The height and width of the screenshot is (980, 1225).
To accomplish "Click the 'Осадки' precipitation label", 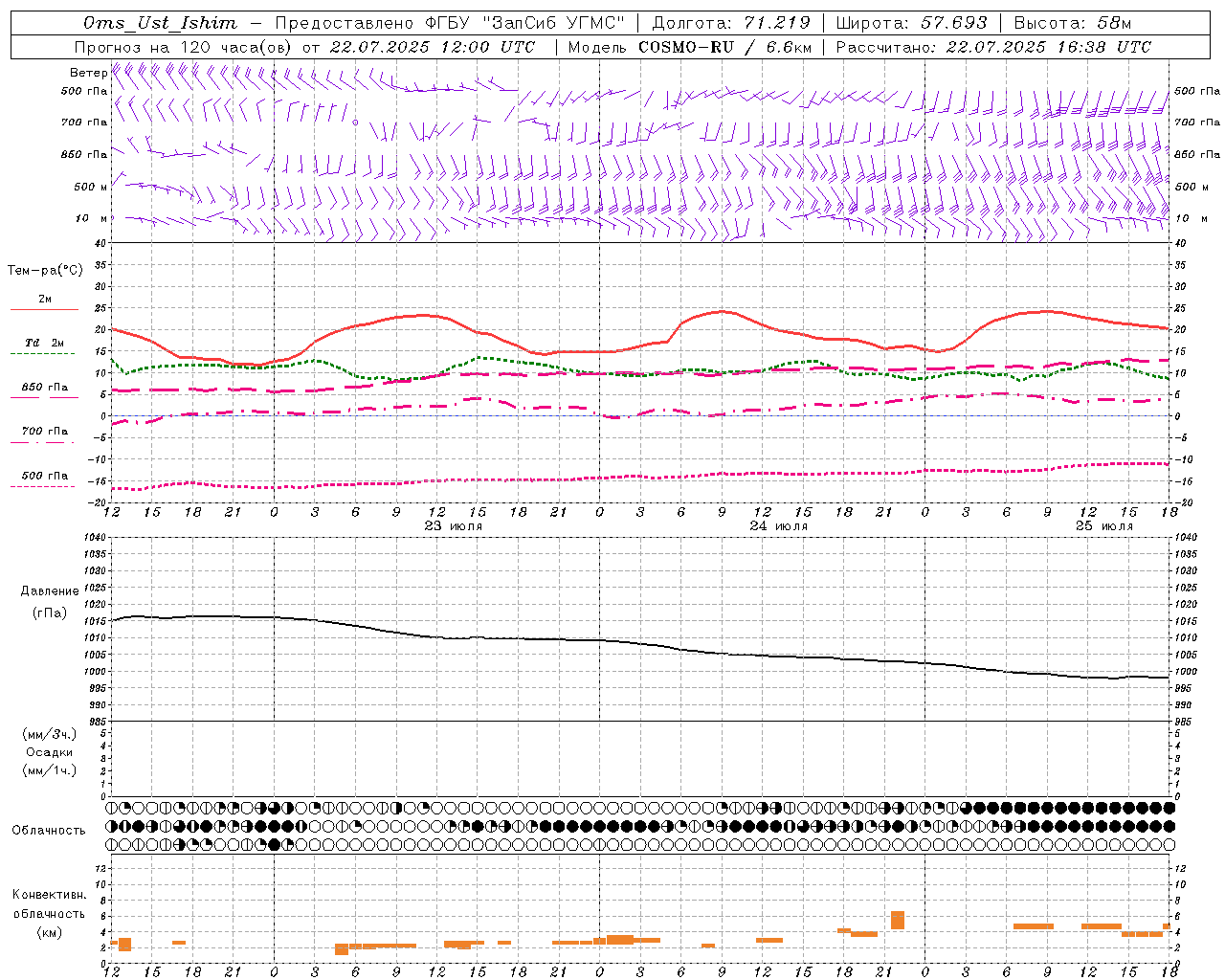I will (50, 752).
